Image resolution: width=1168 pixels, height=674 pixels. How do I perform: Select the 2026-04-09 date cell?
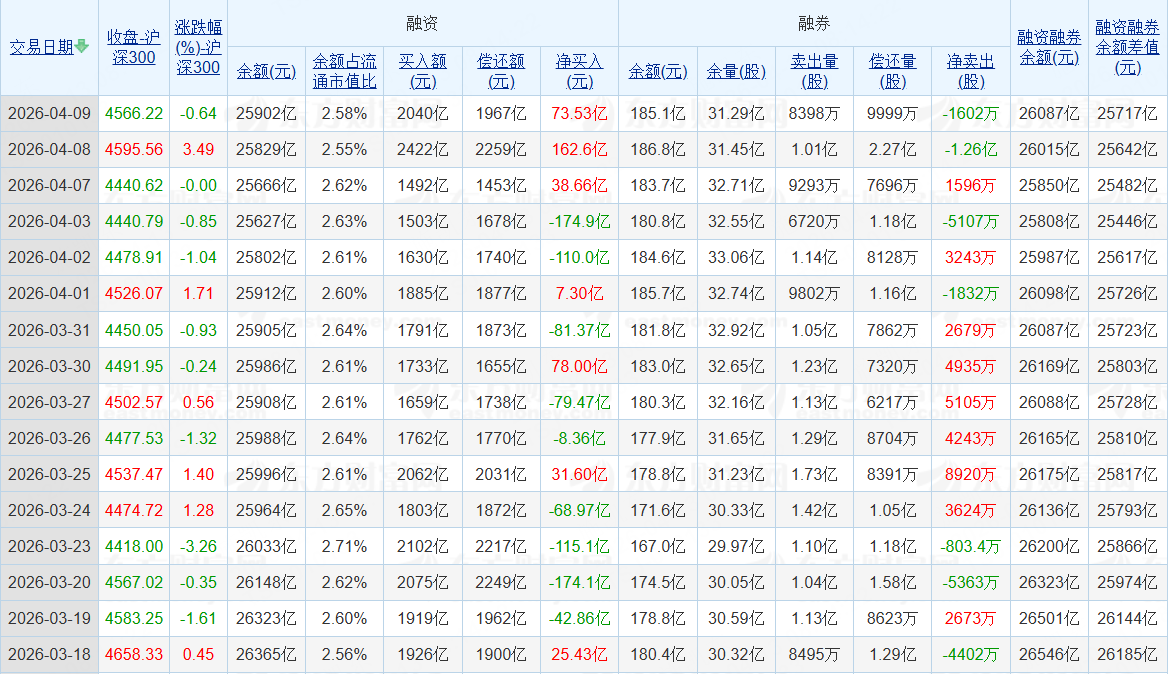(49, 113)
